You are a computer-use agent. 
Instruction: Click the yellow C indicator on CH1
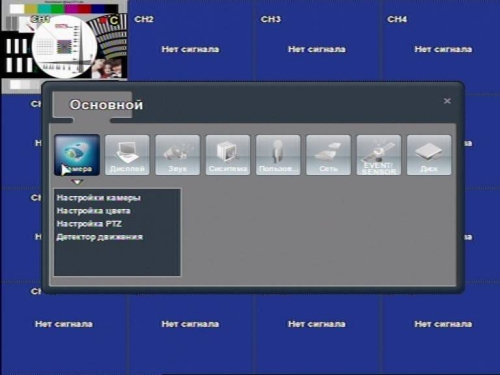[114, 21]
